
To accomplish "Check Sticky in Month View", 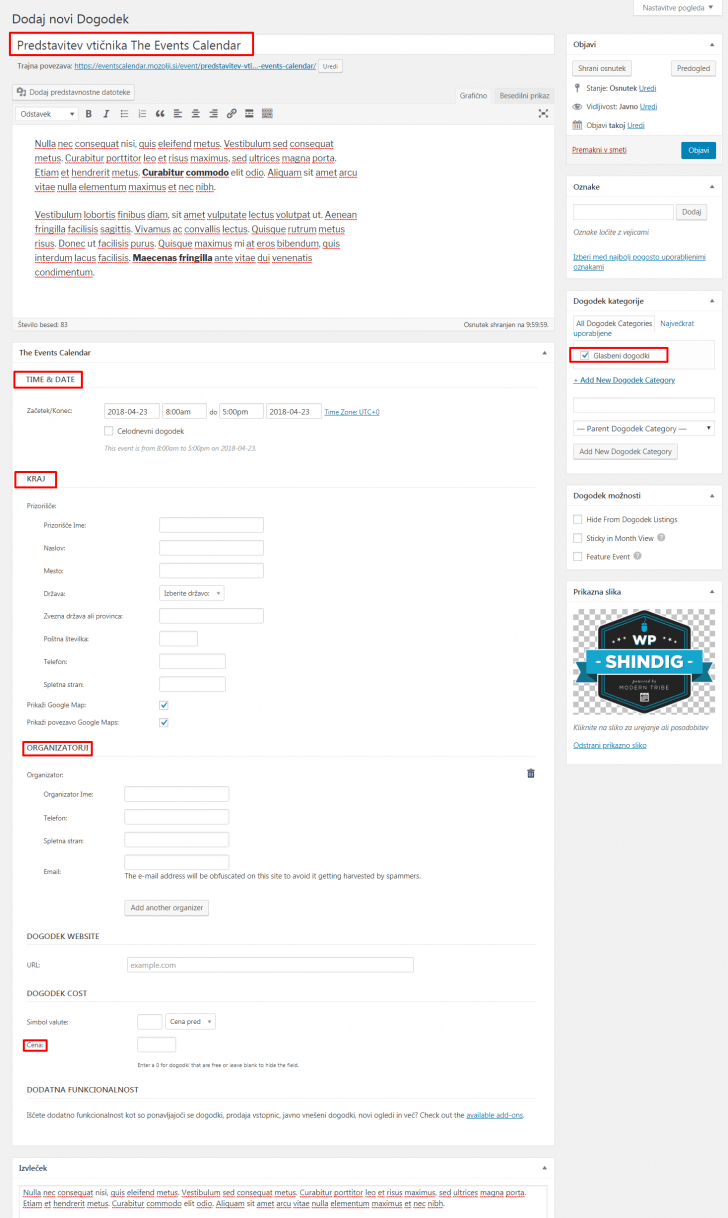I will [577, 538].
